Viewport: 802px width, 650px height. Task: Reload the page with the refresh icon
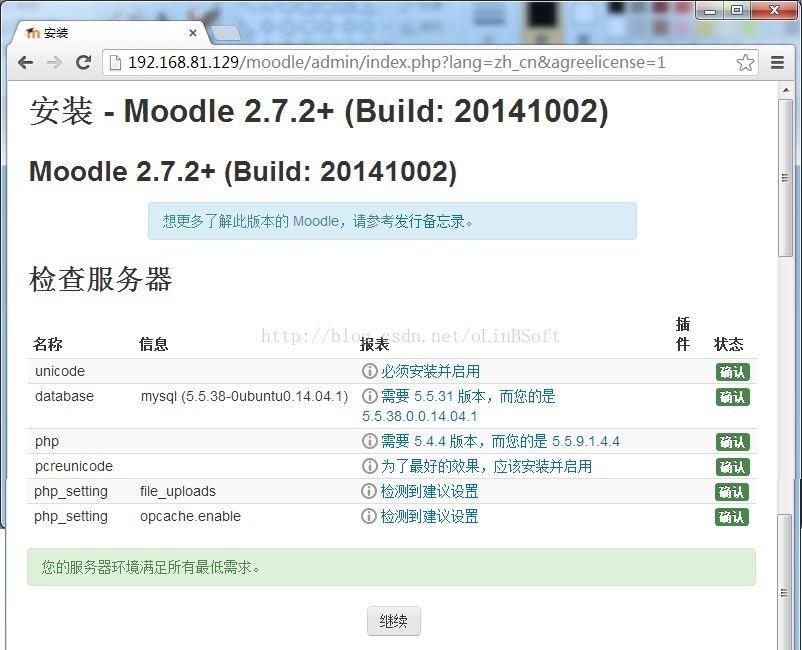(x=83, y=62)
